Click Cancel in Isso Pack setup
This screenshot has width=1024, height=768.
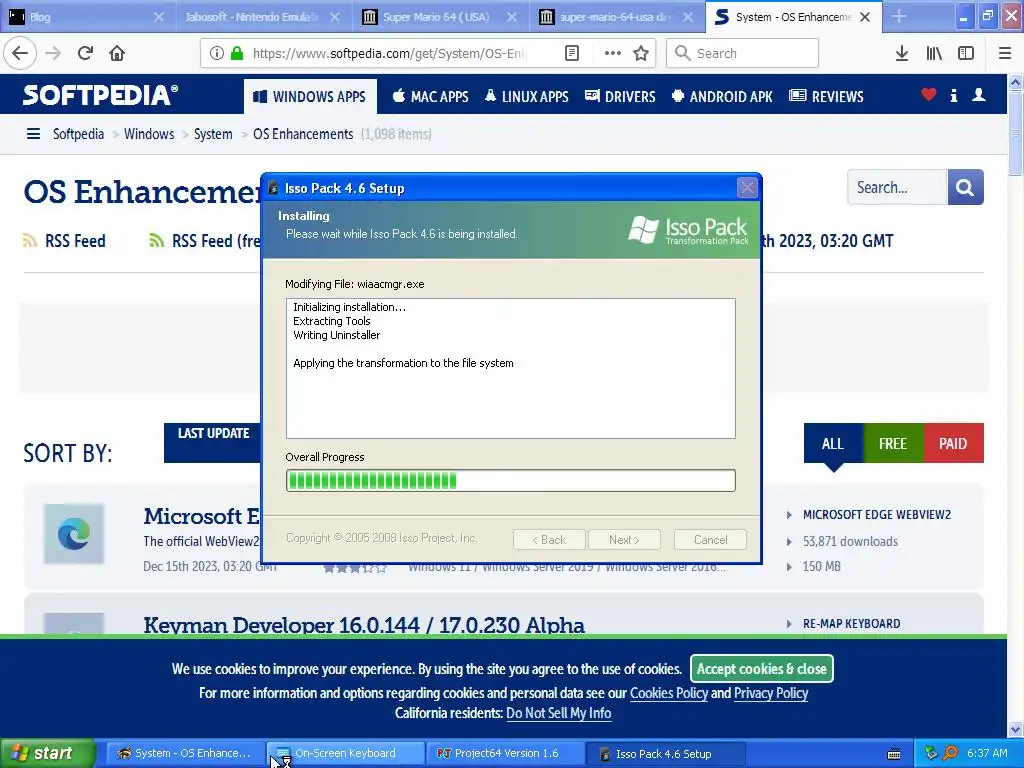tap(710, 539)
